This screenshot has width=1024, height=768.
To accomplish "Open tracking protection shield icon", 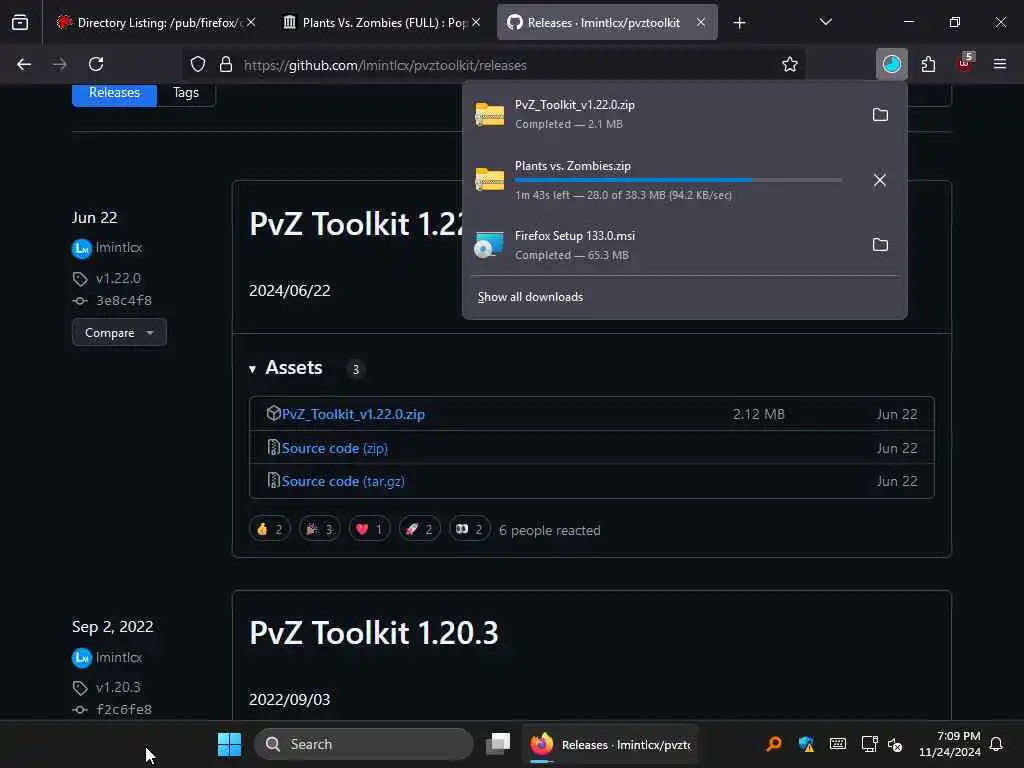I will click(198, 65).
